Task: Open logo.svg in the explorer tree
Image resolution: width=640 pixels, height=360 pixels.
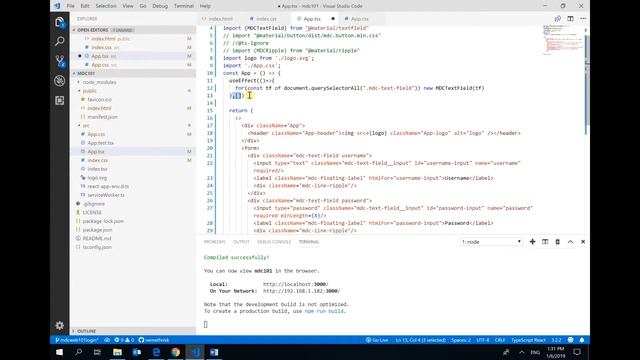Action: pyautogui.click(x=97, y=178)
